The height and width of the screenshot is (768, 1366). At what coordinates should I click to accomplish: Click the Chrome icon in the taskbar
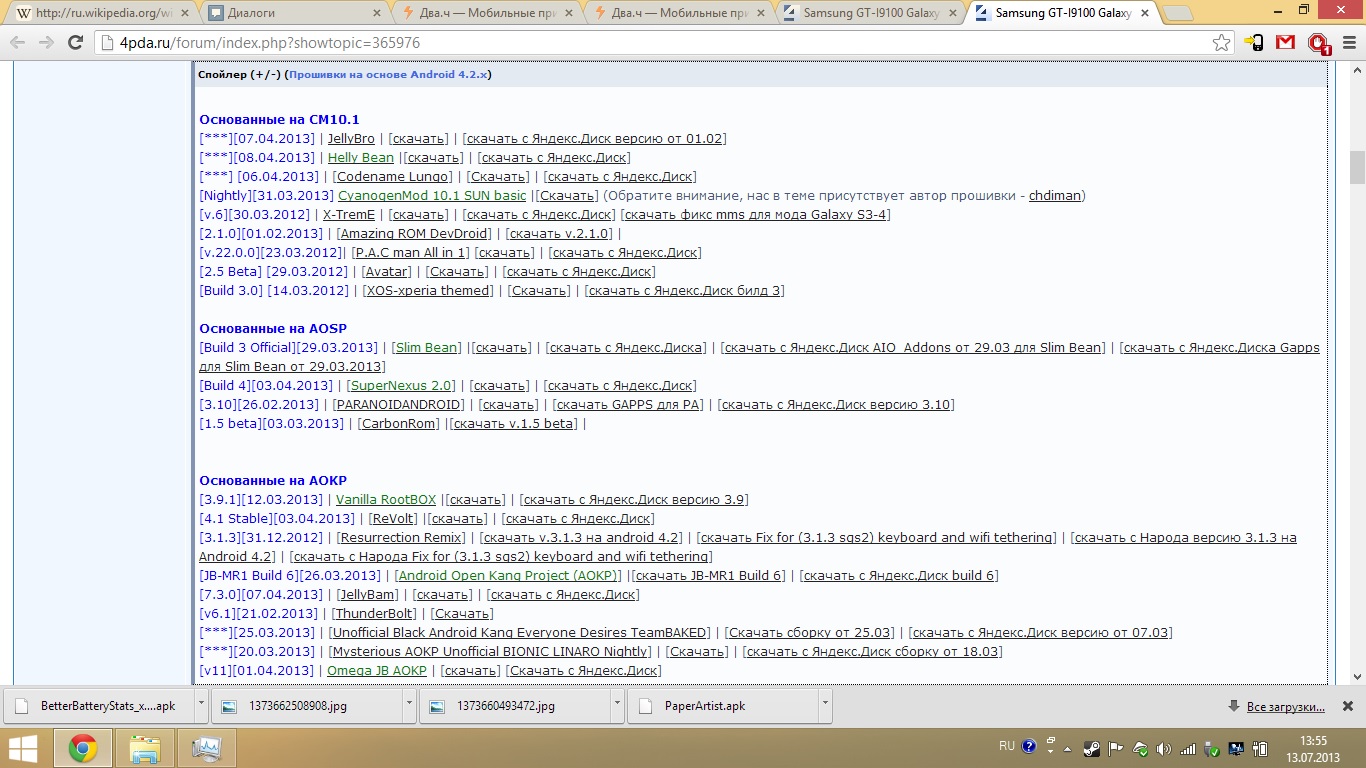point(82,748)
